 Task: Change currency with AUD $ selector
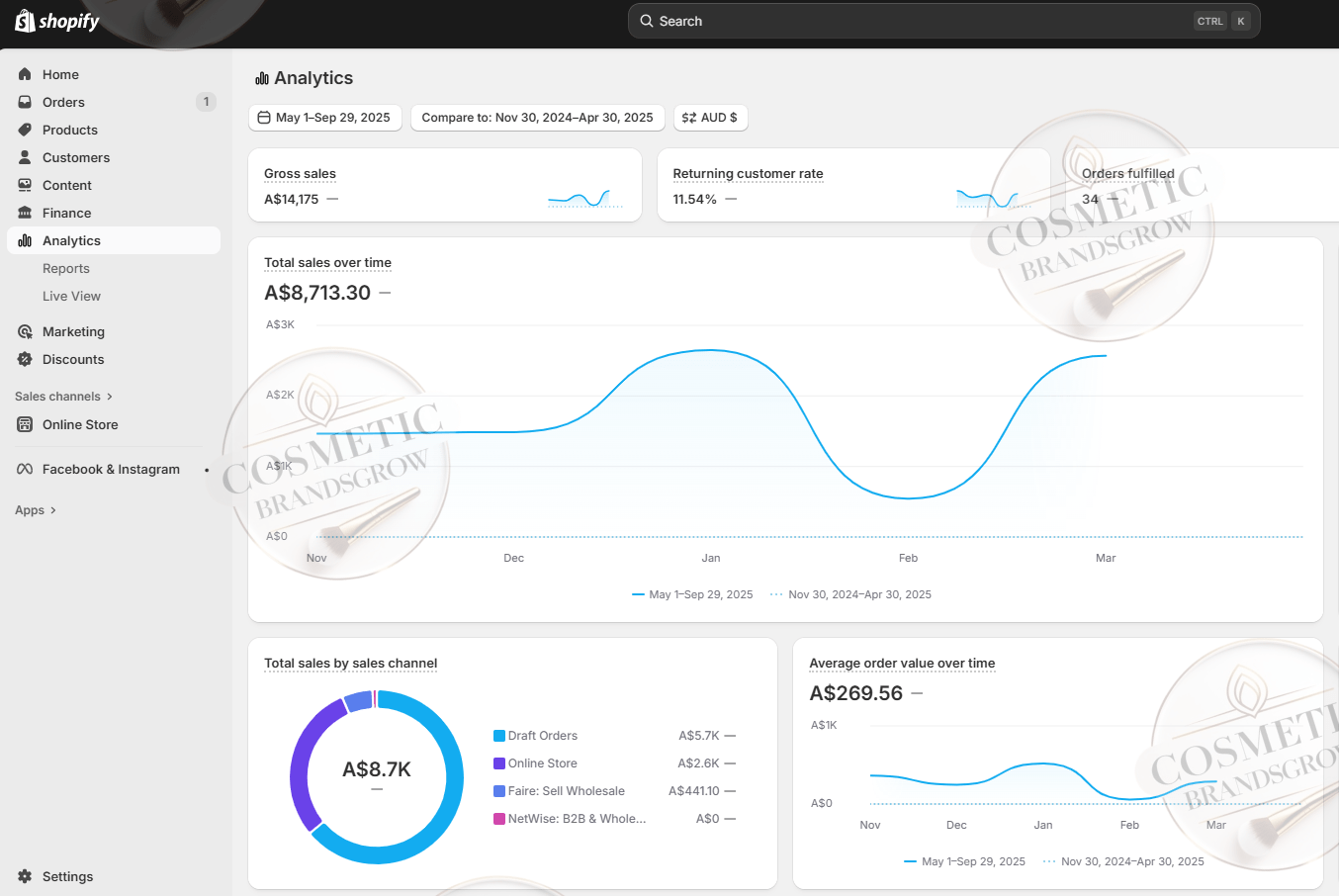(710, 118)
